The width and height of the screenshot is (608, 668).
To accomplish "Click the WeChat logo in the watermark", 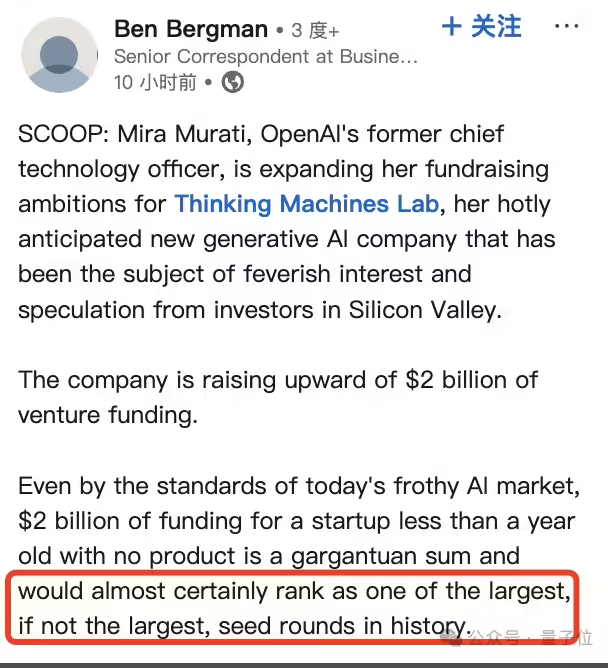I will (x=452, y=637).
